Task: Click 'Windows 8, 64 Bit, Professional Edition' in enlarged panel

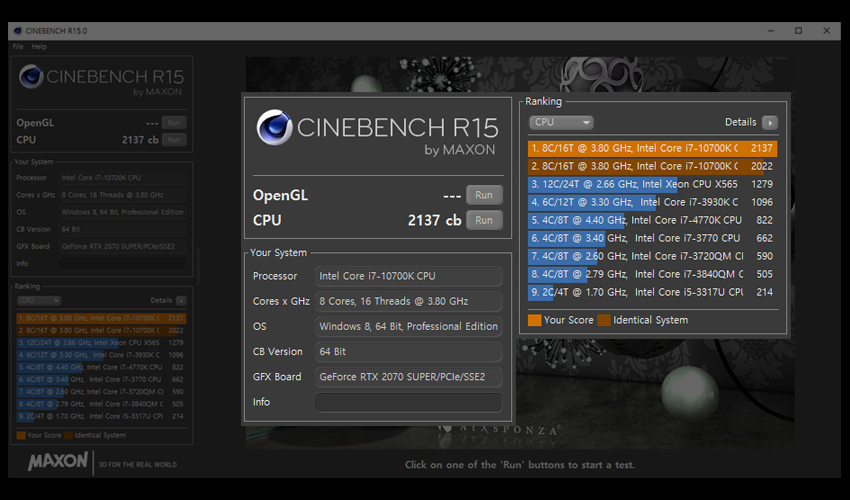Action: [408, 326]
